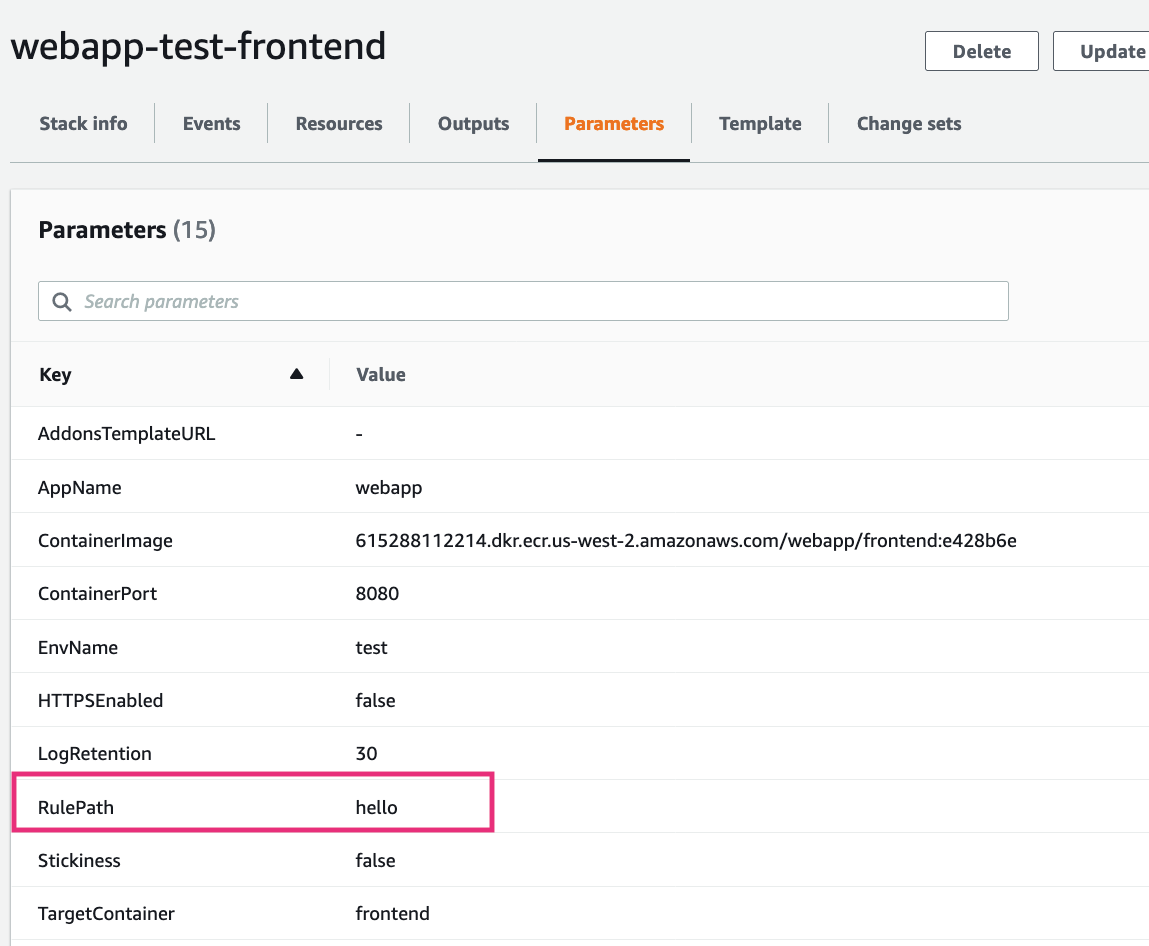
Task: Select the AppName key
Action: click(80, 487)
